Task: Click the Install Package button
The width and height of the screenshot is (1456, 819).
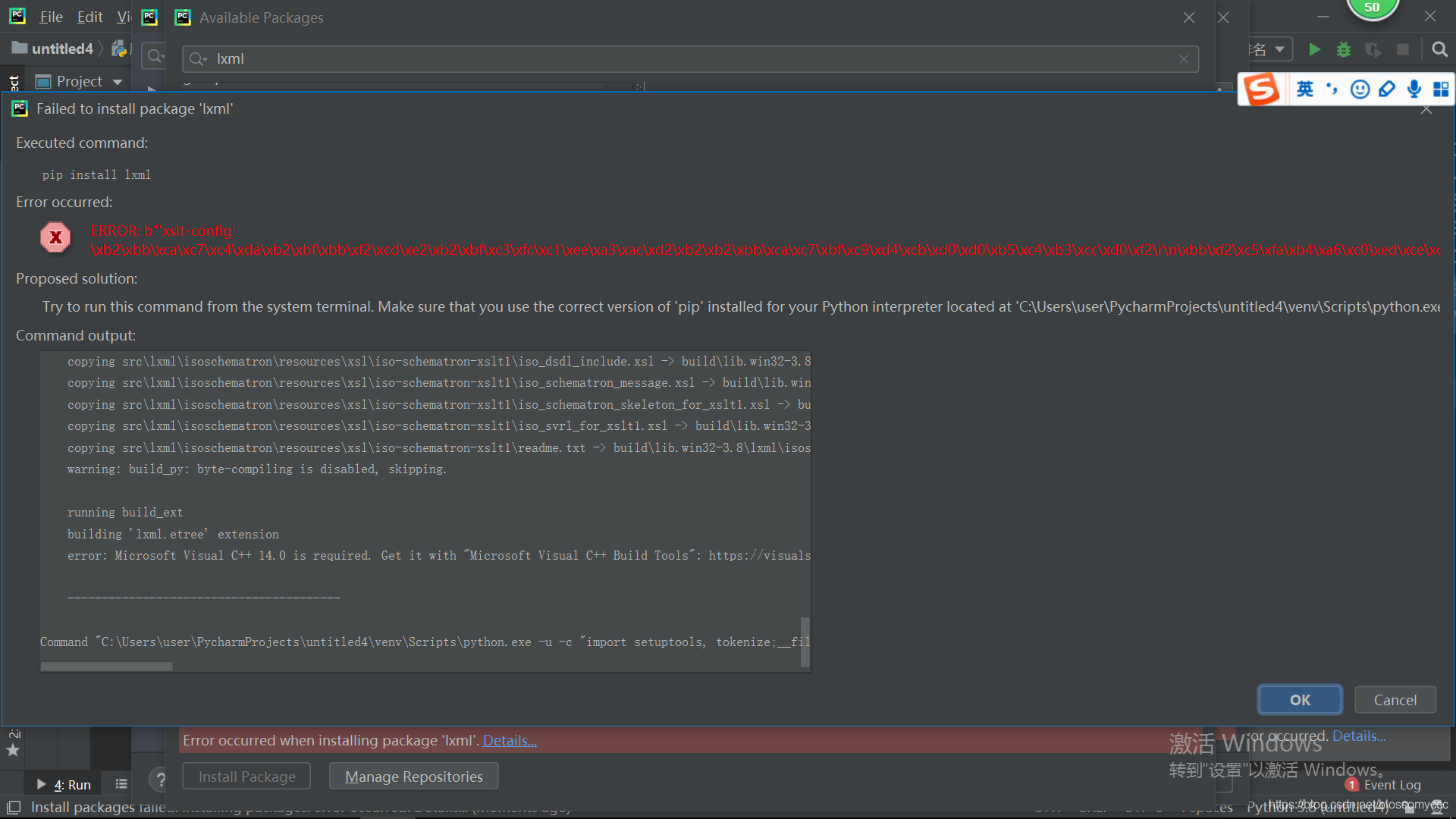Action: click(246, 777)
